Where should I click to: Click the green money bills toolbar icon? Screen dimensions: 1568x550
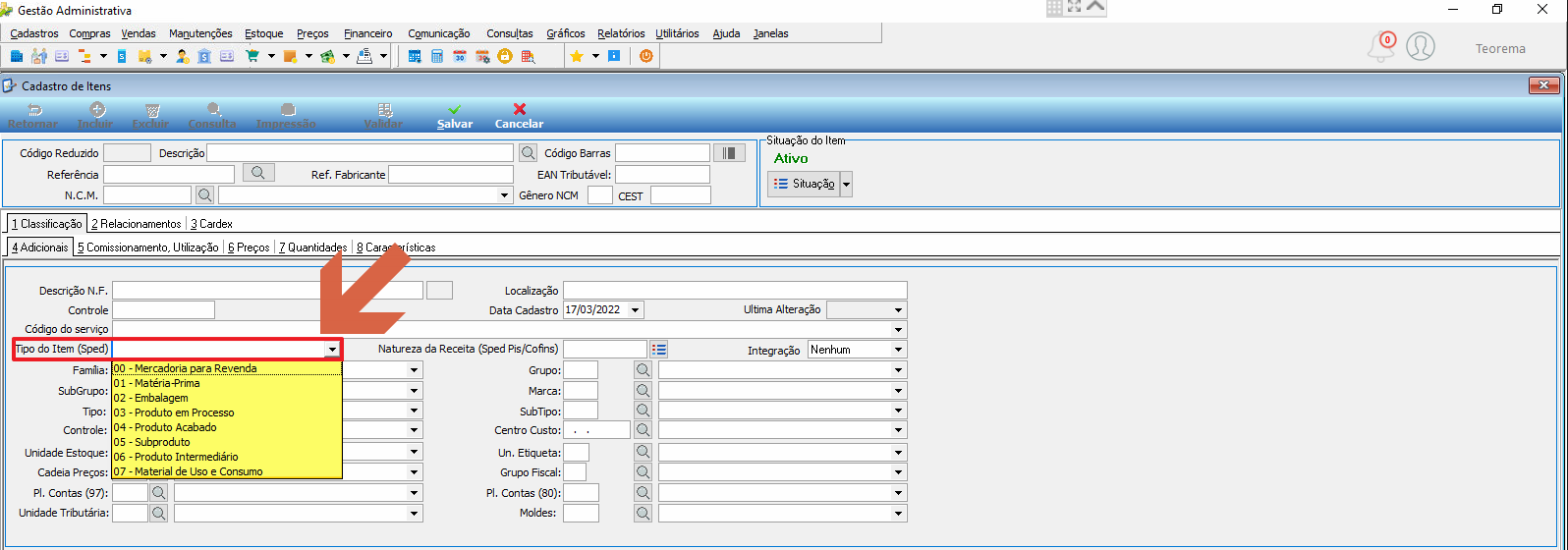coord(327,56)
